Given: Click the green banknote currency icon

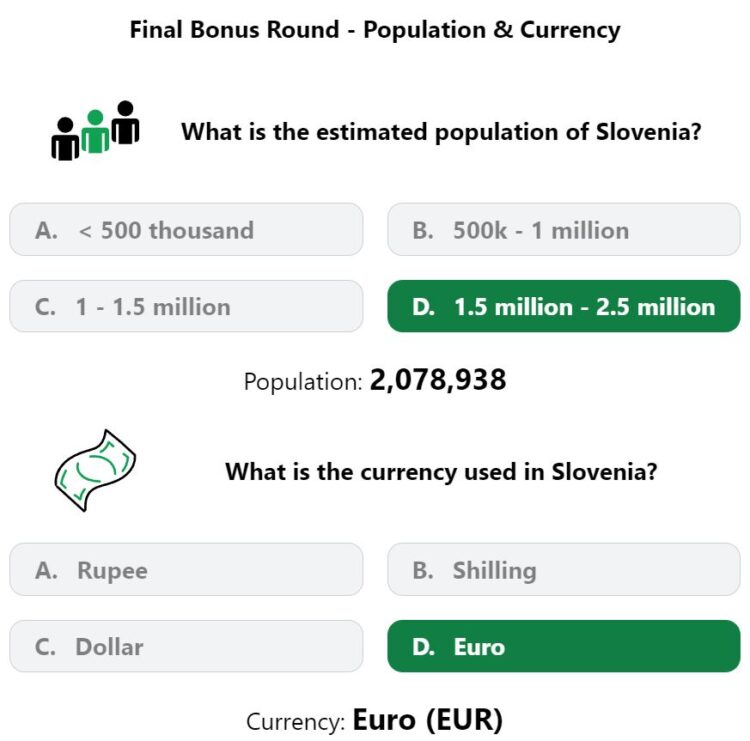Looking at the screenshot, I should (x=95, y=470).
